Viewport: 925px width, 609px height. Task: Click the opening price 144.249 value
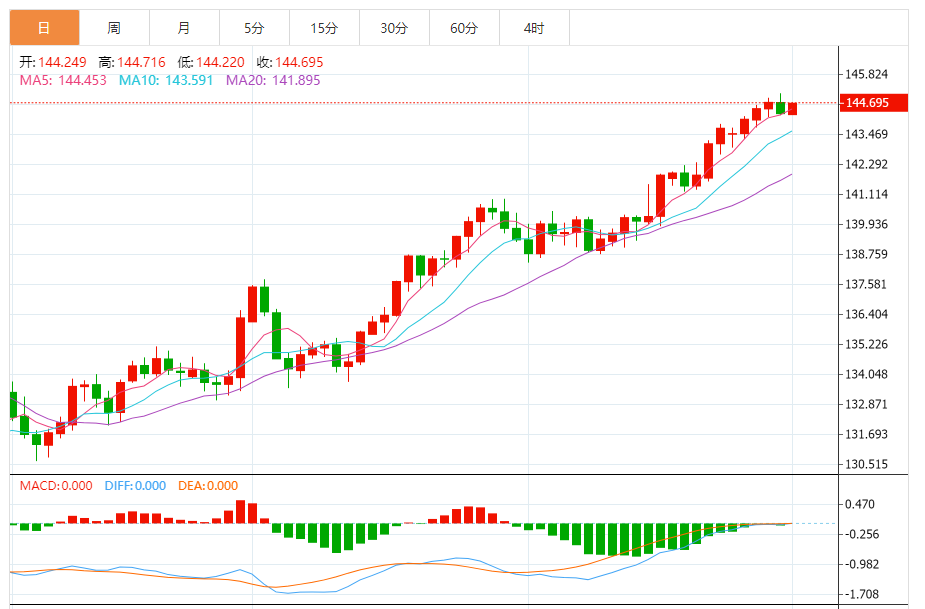[x=63, y=62]
